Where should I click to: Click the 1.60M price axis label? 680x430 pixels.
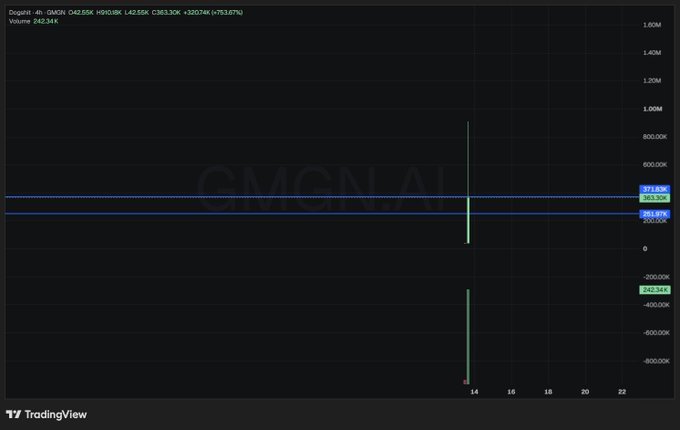(x=652, y=25)
